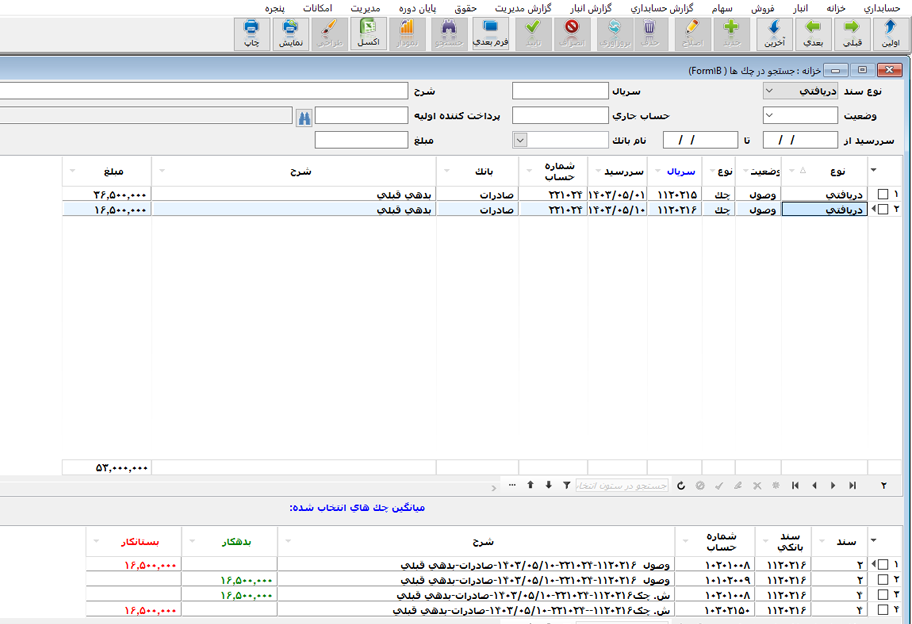This screenshot has width=912, height=624.
Task: Open filter arrow on سررسید column header
Action: click(598, 171)
